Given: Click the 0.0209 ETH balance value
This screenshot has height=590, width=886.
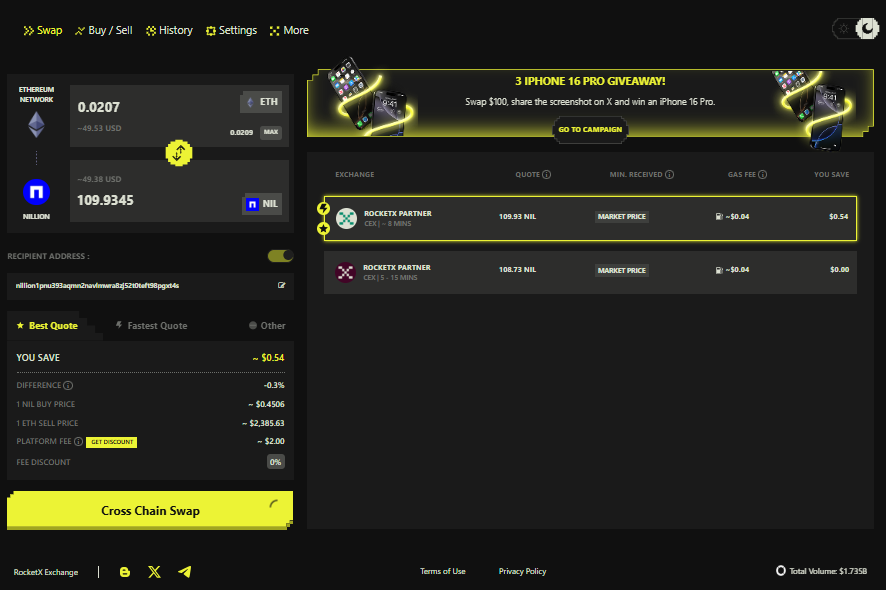Looking at the screenshot, I should point(241,132).
